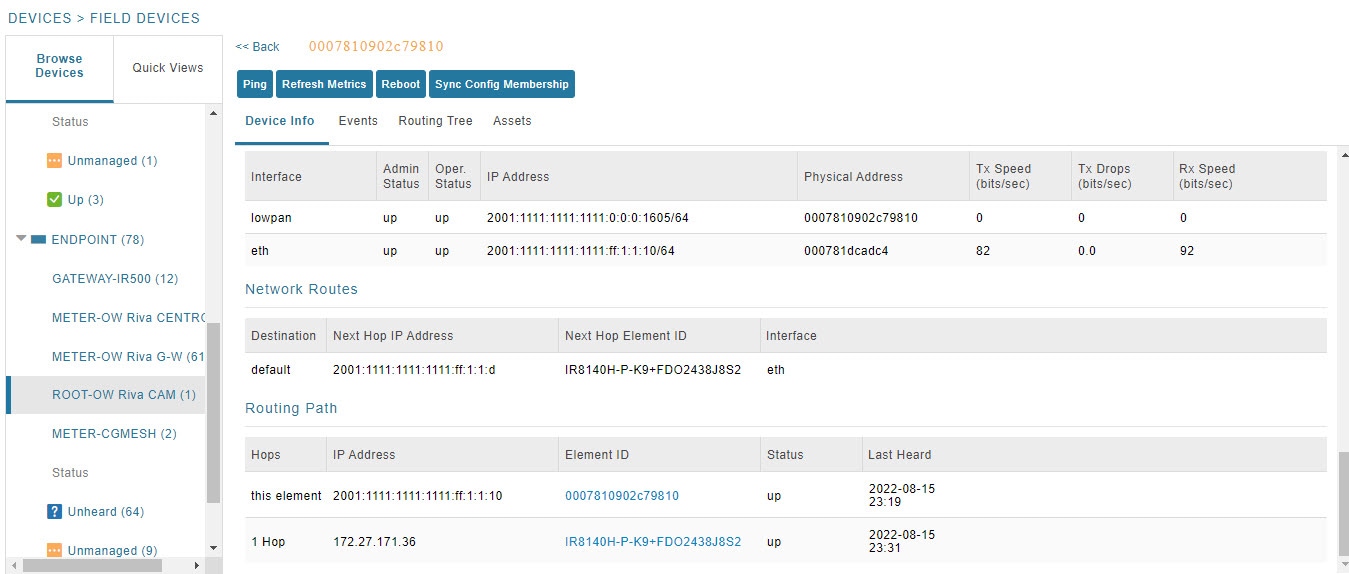This screenshot has height=574, width=1349.
Task: Go back via the << Back link
Action: [258, 47]
